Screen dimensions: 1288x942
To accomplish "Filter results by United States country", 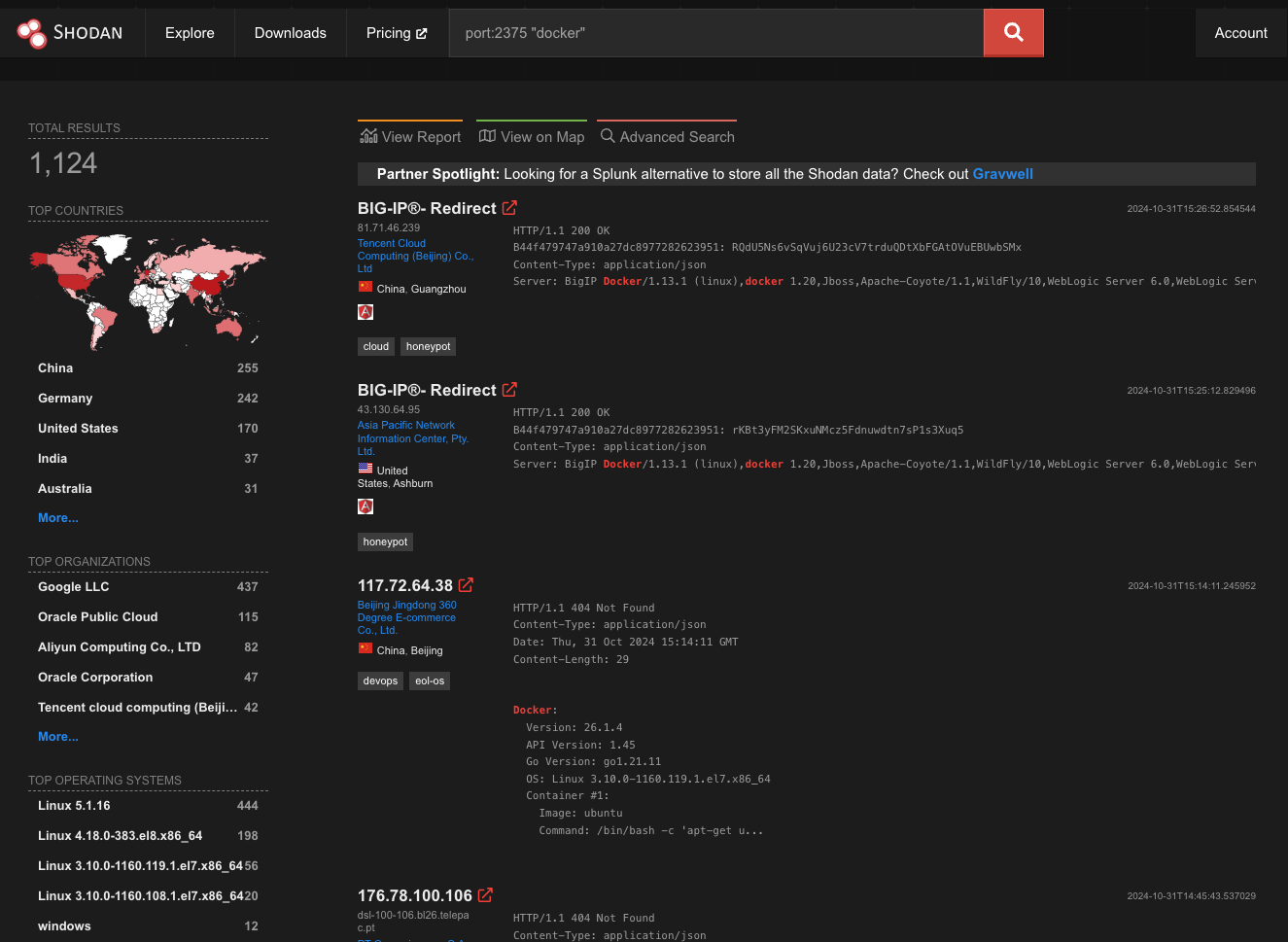I will coord(148,429).
